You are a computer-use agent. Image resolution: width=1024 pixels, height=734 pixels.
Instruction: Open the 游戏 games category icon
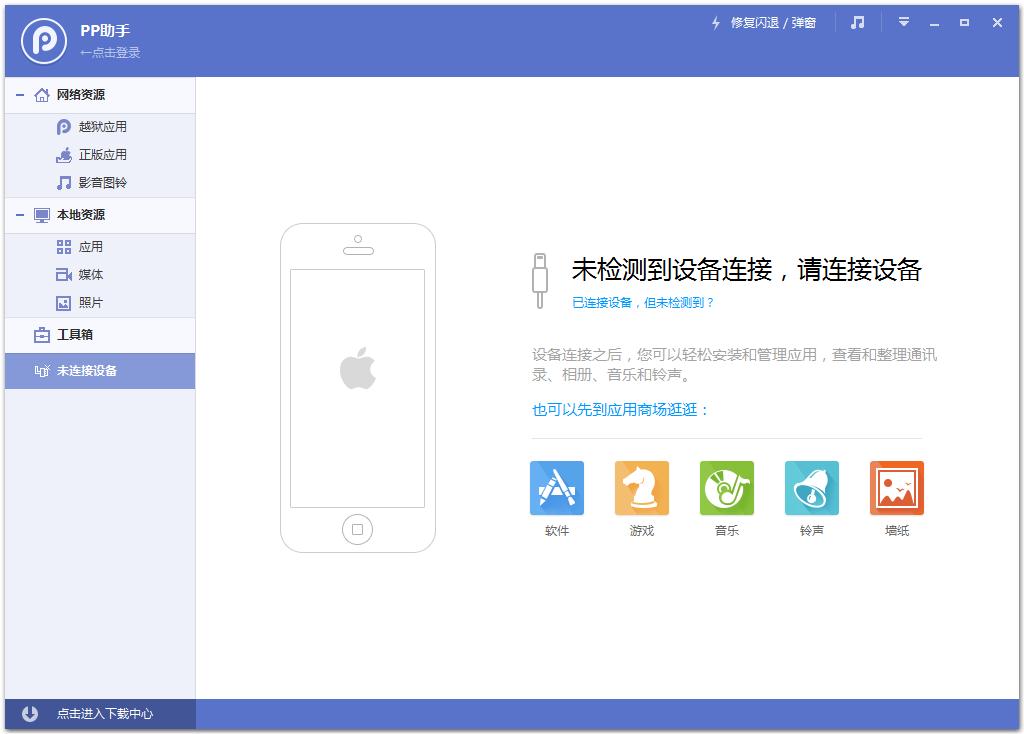[x=642, y=489]
